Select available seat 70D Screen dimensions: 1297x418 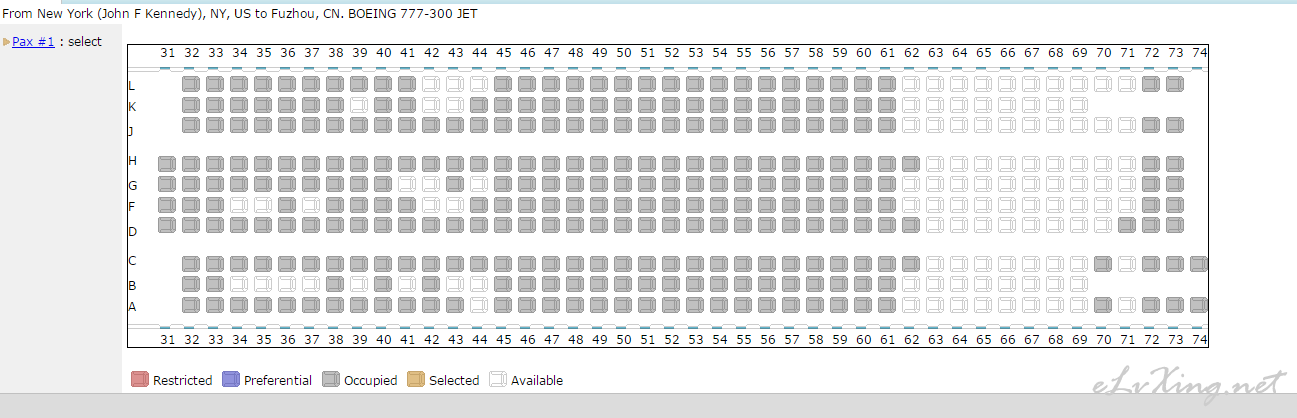pos(1103,224)
